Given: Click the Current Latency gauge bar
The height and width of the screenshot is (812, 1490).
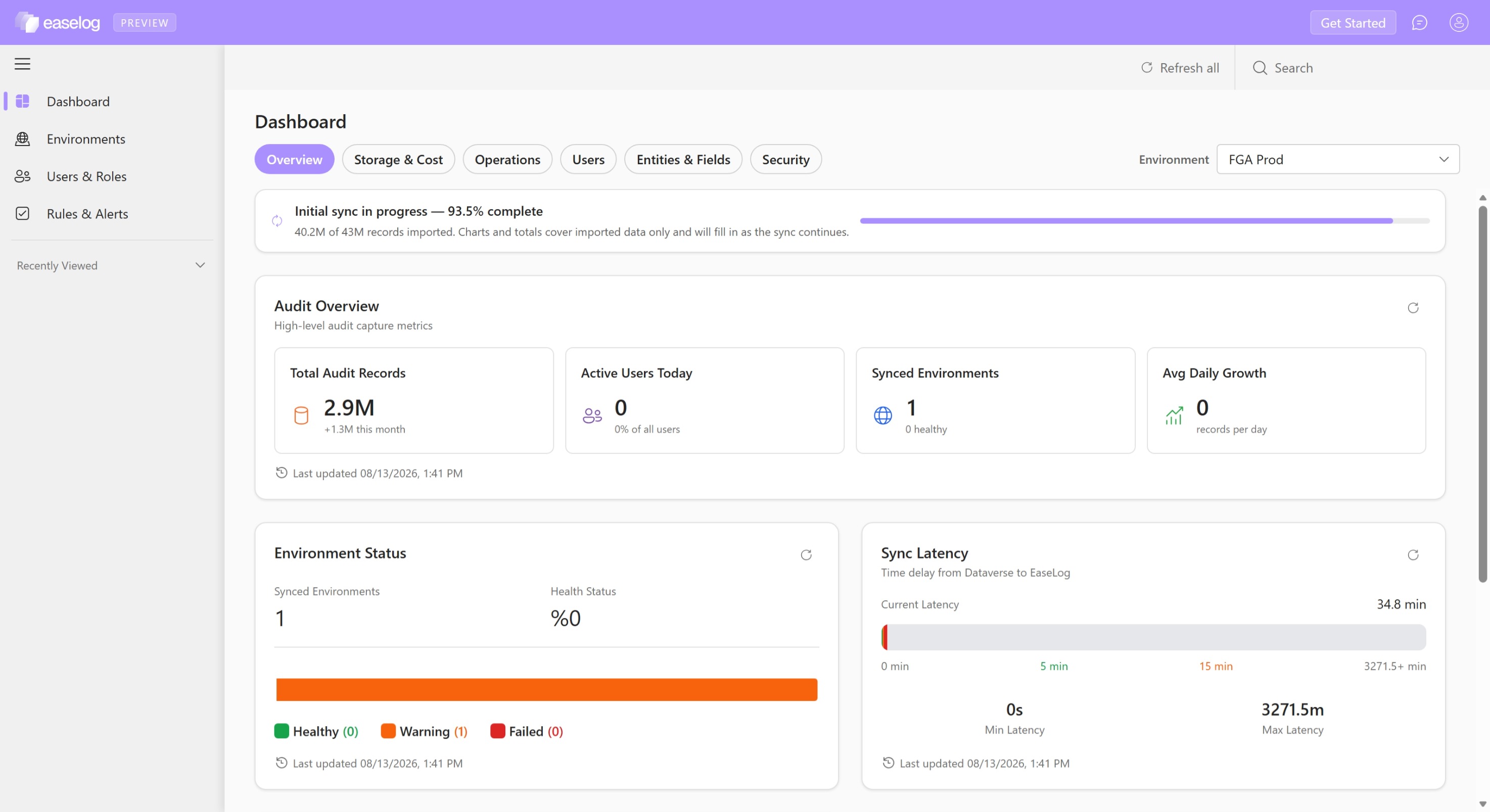Looking at the screenshot, I should coord(1153,637).
